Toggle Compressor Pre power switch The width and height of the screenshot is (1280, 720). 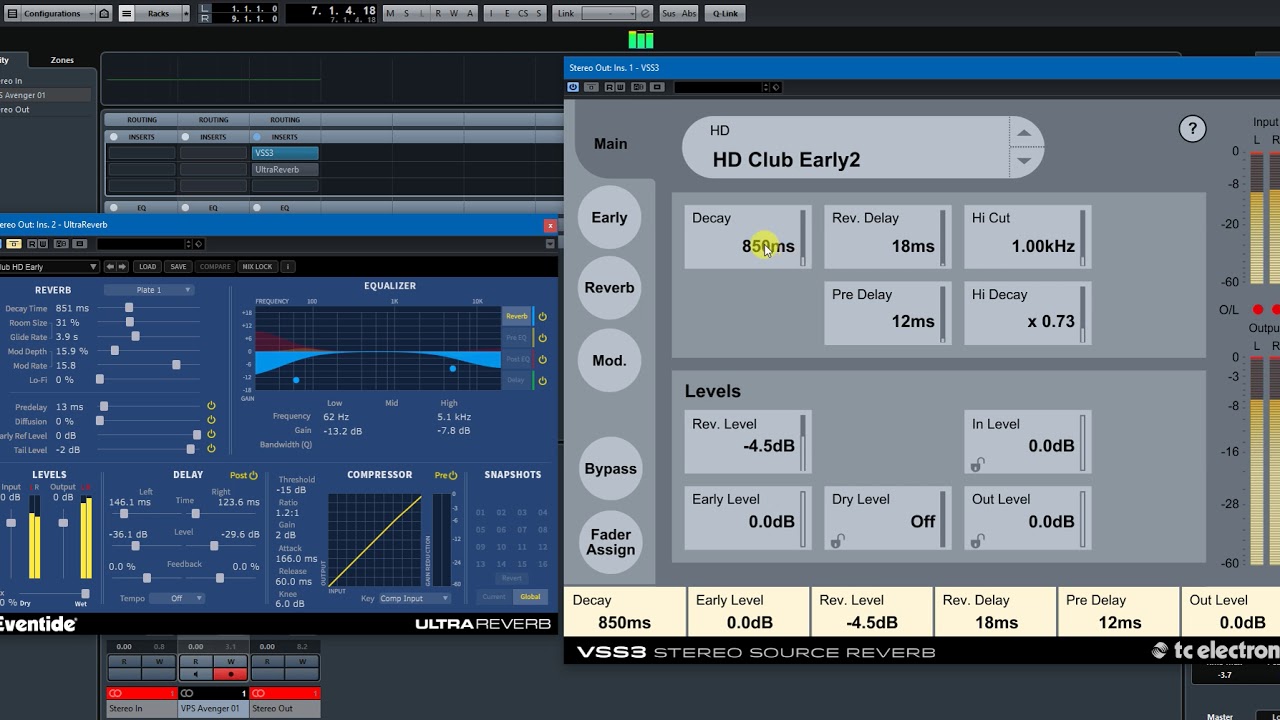point(453,476)
